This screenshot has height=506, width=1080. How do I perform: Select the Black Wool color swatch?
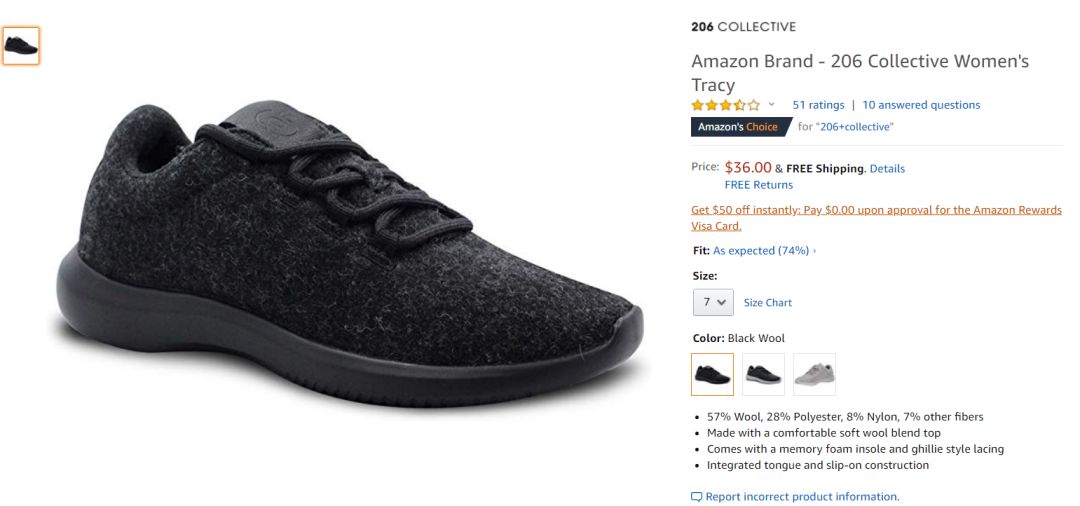712,375
